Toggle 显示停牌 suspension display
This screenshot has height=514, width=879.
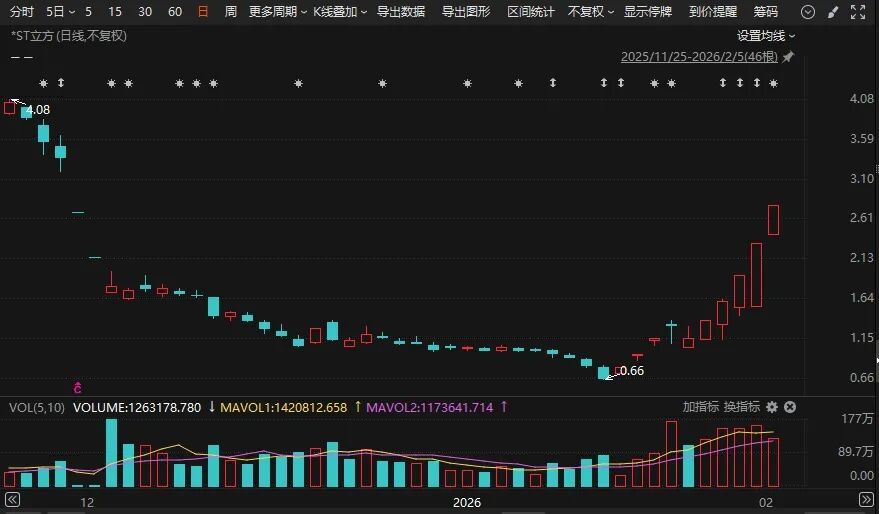coord(648,12)
